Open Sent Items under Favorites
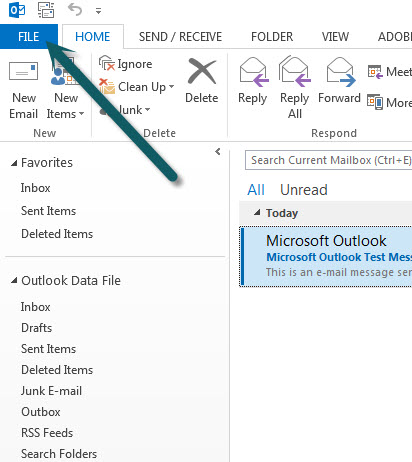The height and width of the screenshot is (462, 412). point(48,211)
